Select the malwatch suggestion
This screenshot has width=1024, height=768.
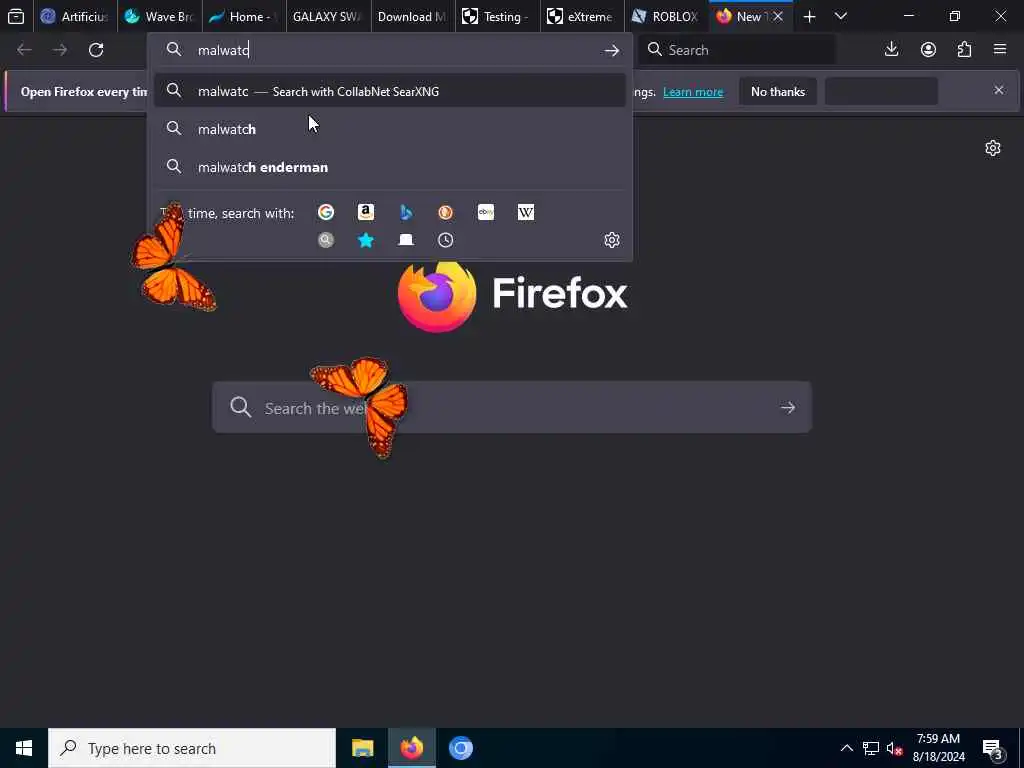point(390,129)
